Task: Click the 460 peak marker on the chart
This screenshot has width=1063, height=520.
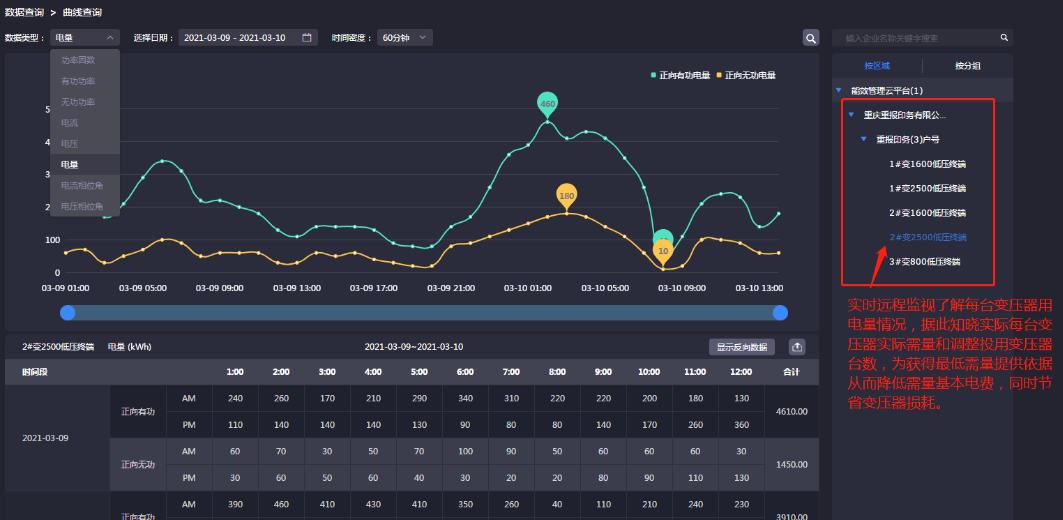Action: click(547, 103)
